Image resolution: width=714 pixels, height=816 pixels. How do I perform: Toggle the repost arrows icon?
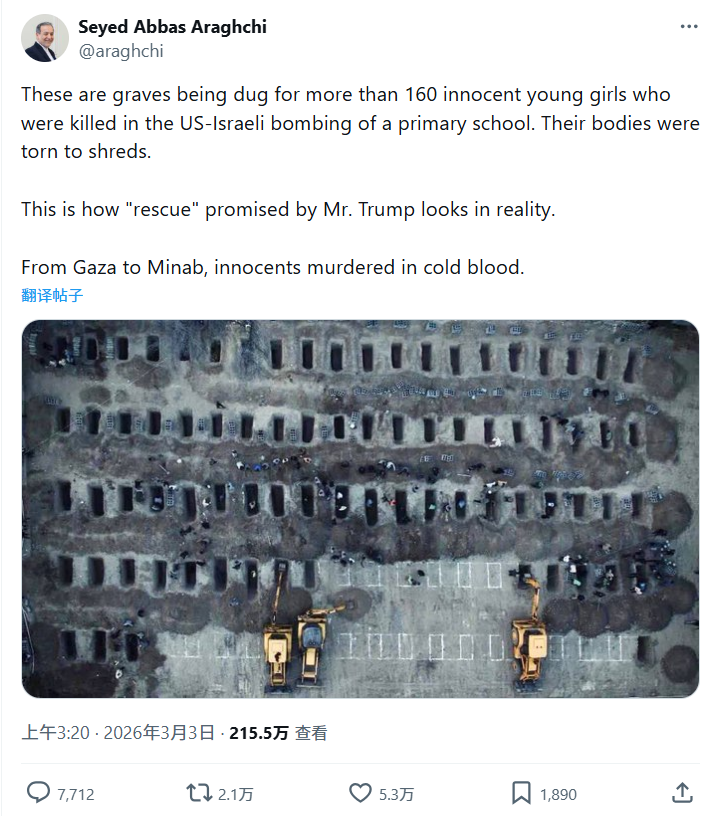[x=199, y=793]
